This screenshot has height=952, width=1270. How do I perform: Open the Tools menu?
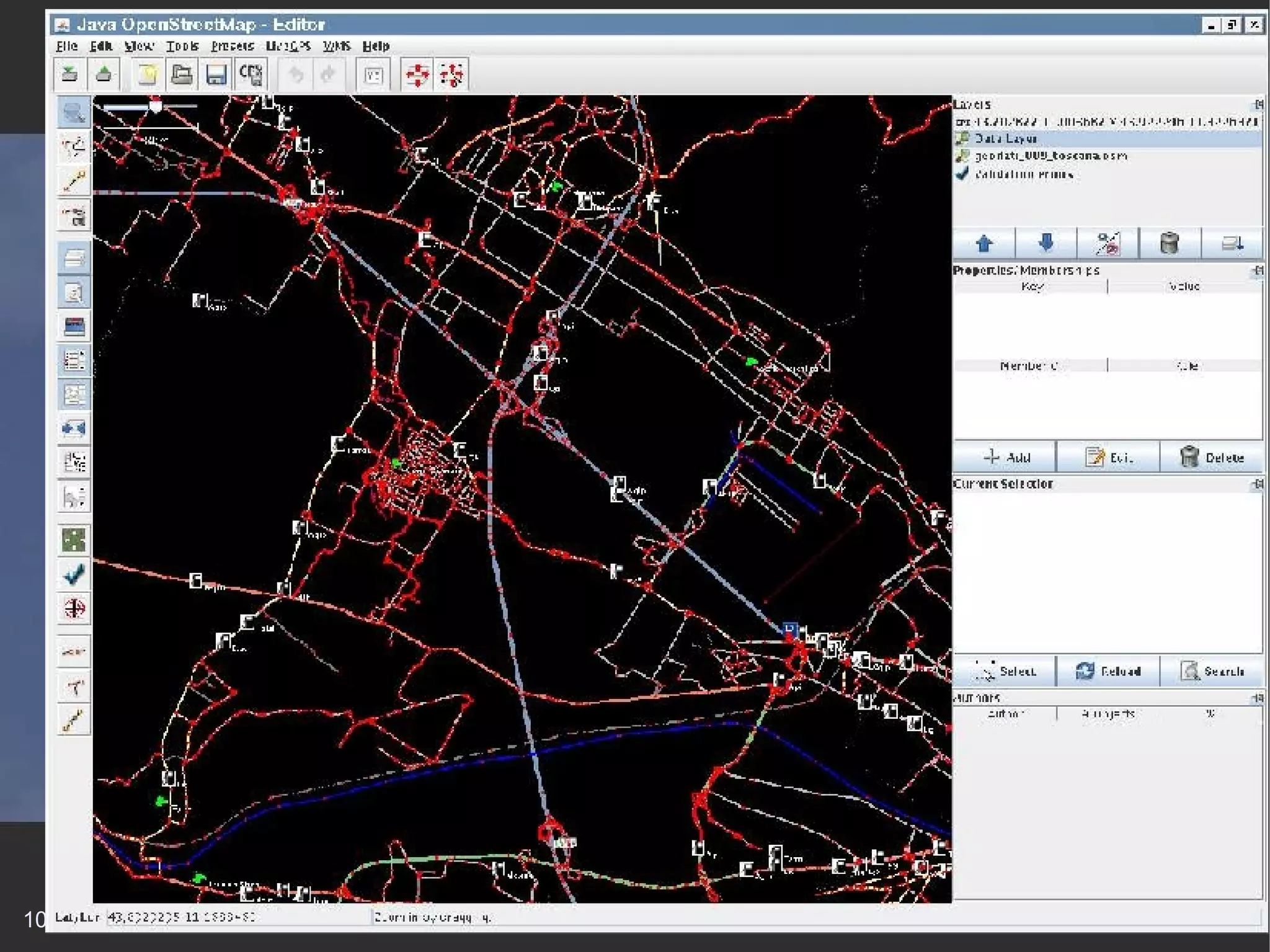pyautogui.click(x=182, y=46)
